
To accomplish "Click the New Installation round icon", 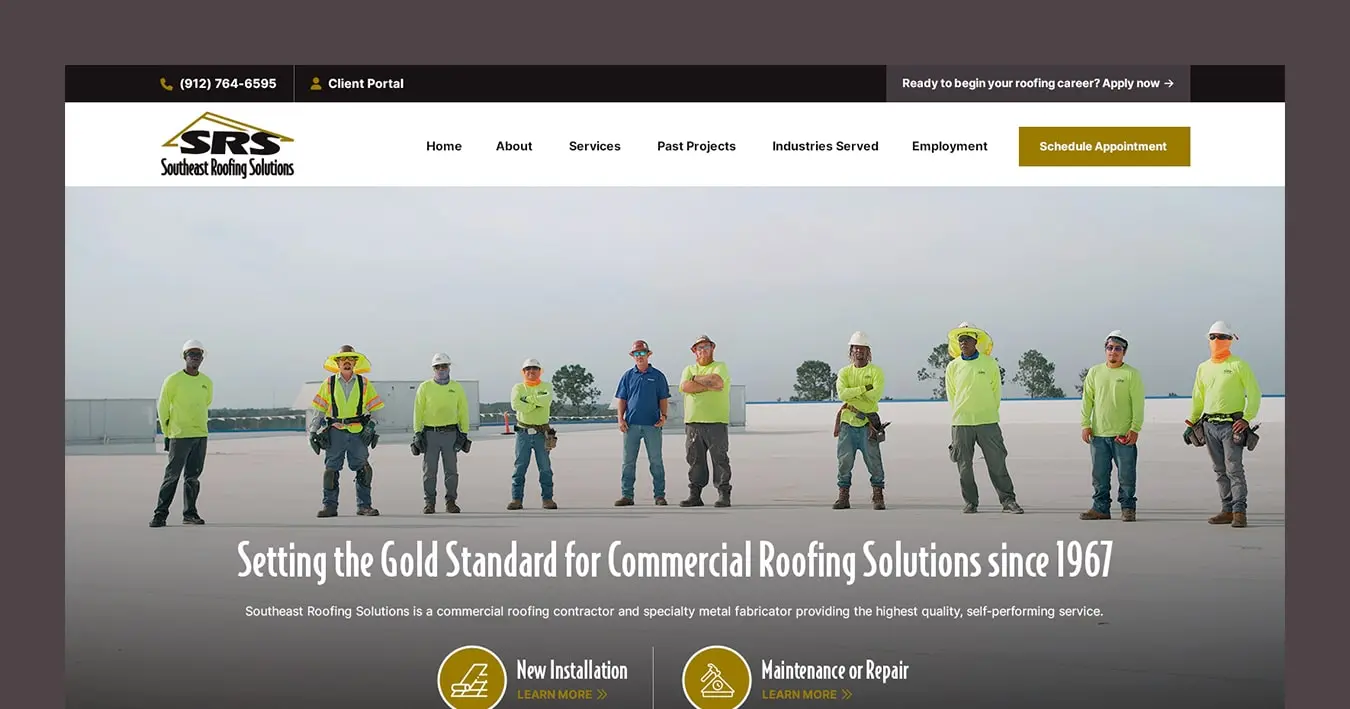I will click(472, 679).
